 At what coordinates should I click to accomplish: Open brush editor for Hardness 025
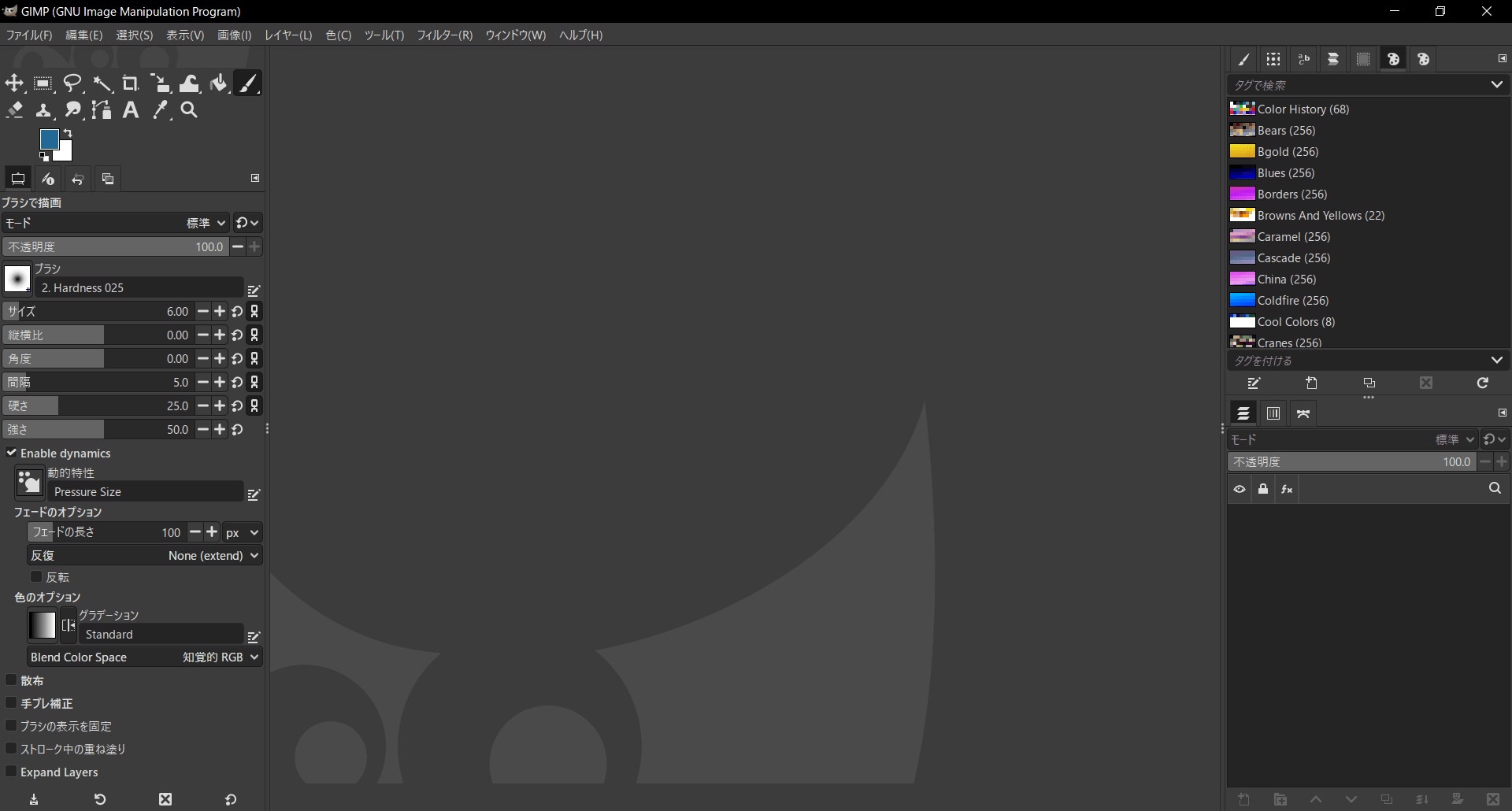click(x=254, y=291)
